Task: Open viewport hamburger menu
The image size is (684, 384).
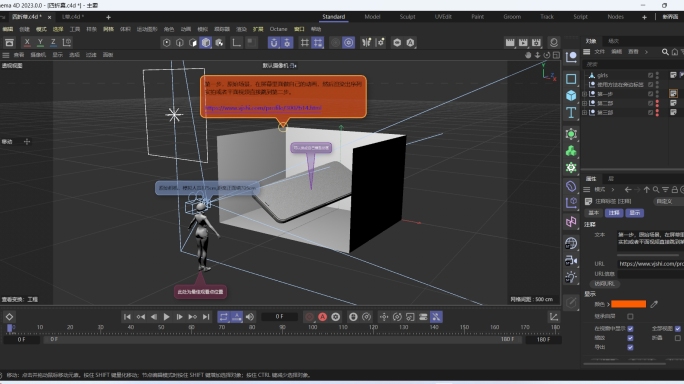Action: 6,55
